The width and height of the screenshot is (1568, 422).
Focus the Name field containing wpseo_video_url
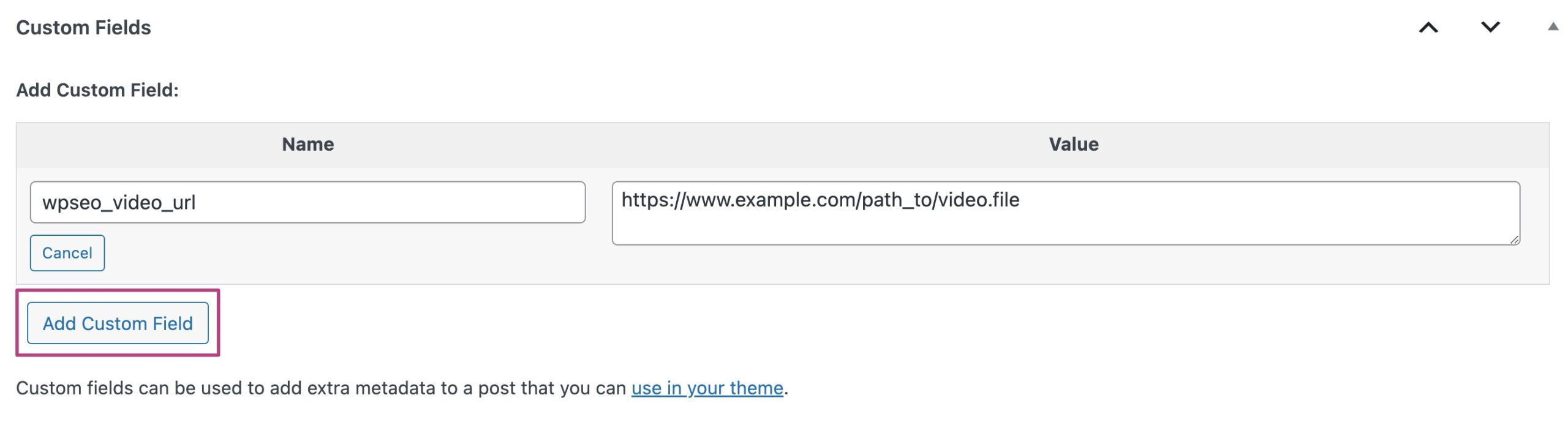pyautogui.click(x=306, y=202)
